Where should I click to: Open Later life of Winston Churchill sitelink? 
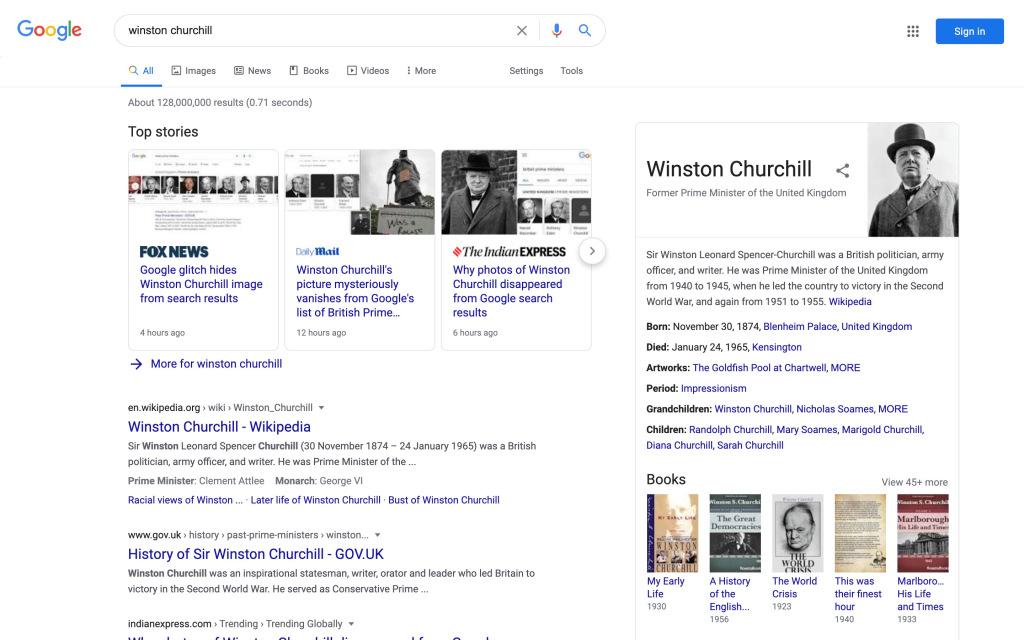[x=315, y=500]
